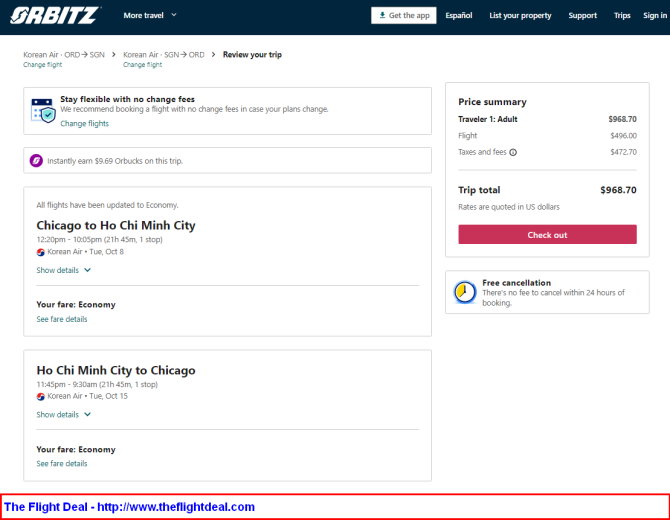Click the 11:45pm - 9:30am flight time text
The image size is (670, 520).
(97, 385)
